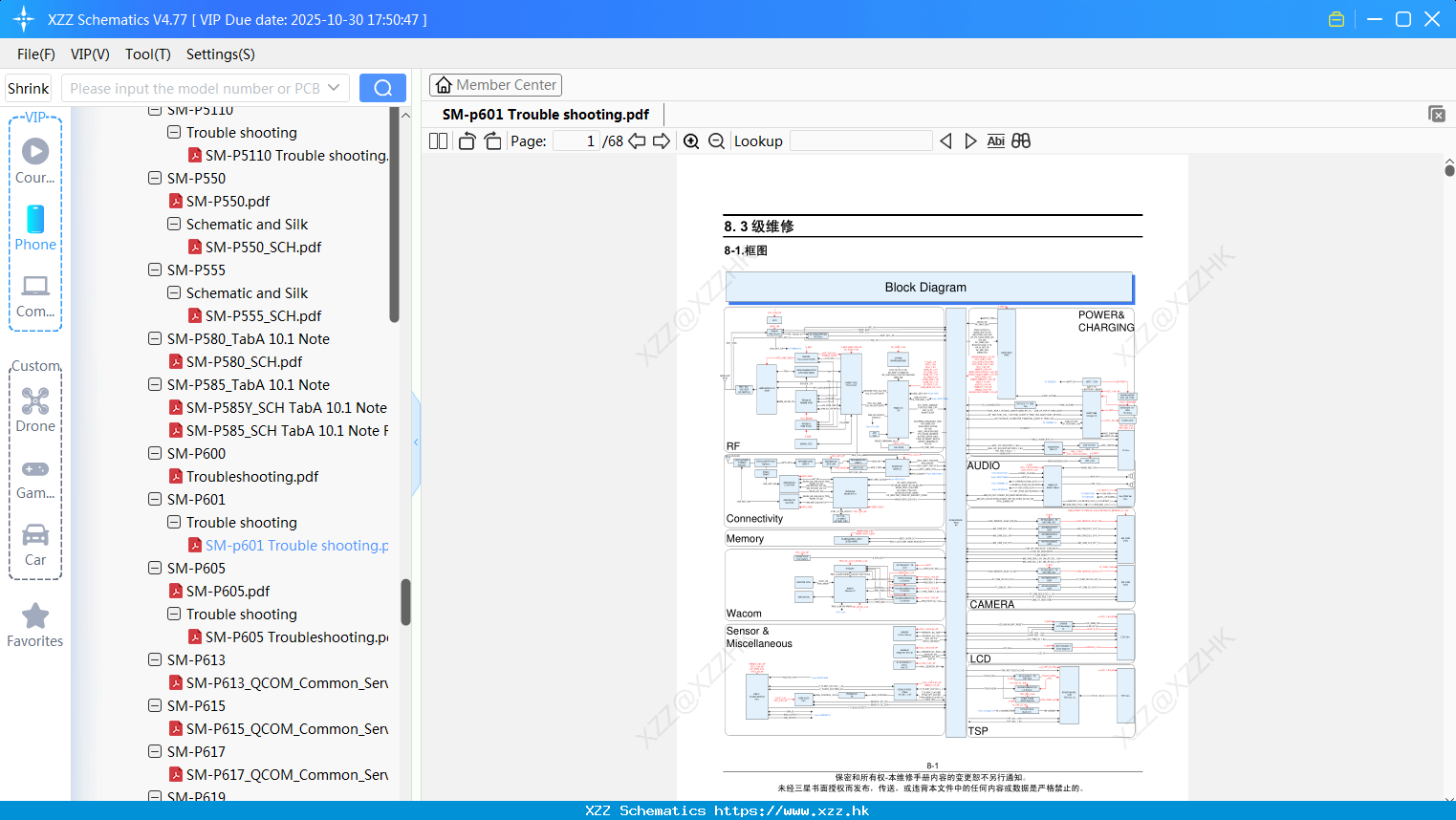Collapse the SM-P600 tree node
Viewport: 1456px width, 820px height.
[155, 453]
